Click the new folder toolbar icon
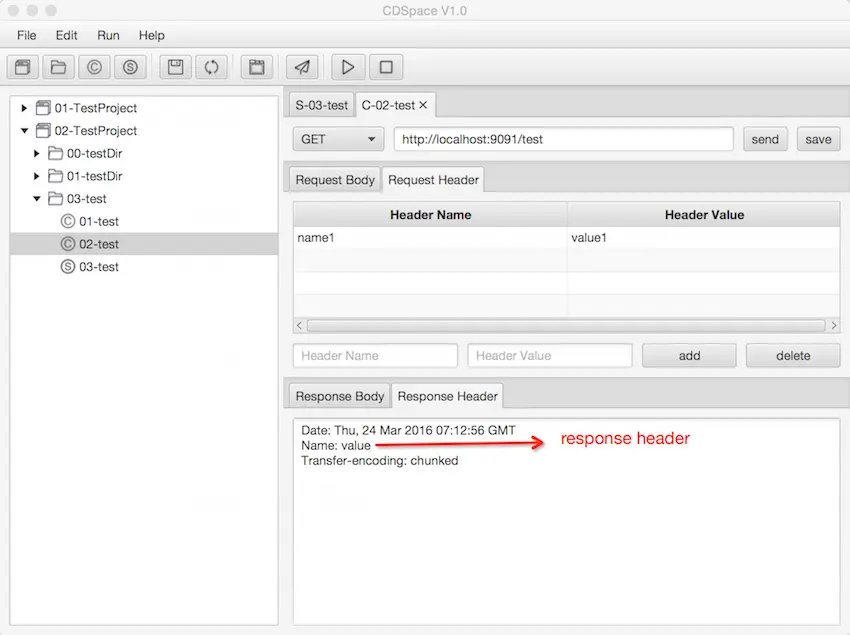This screenshot has width=850, height=635. tap(59, 67)
